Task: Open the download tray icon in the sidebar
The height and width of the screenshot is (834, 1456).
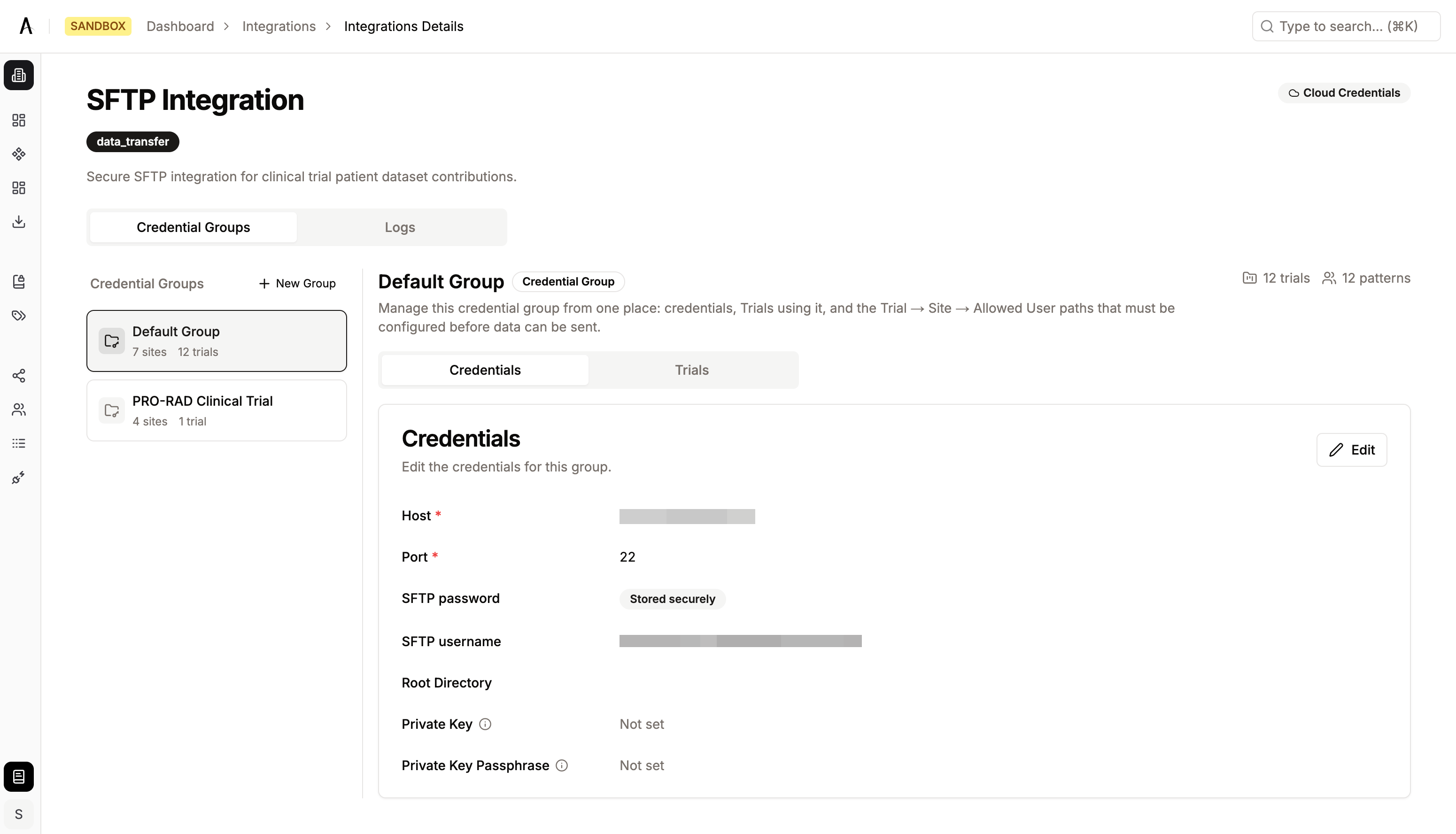Action: click(19, 222)
